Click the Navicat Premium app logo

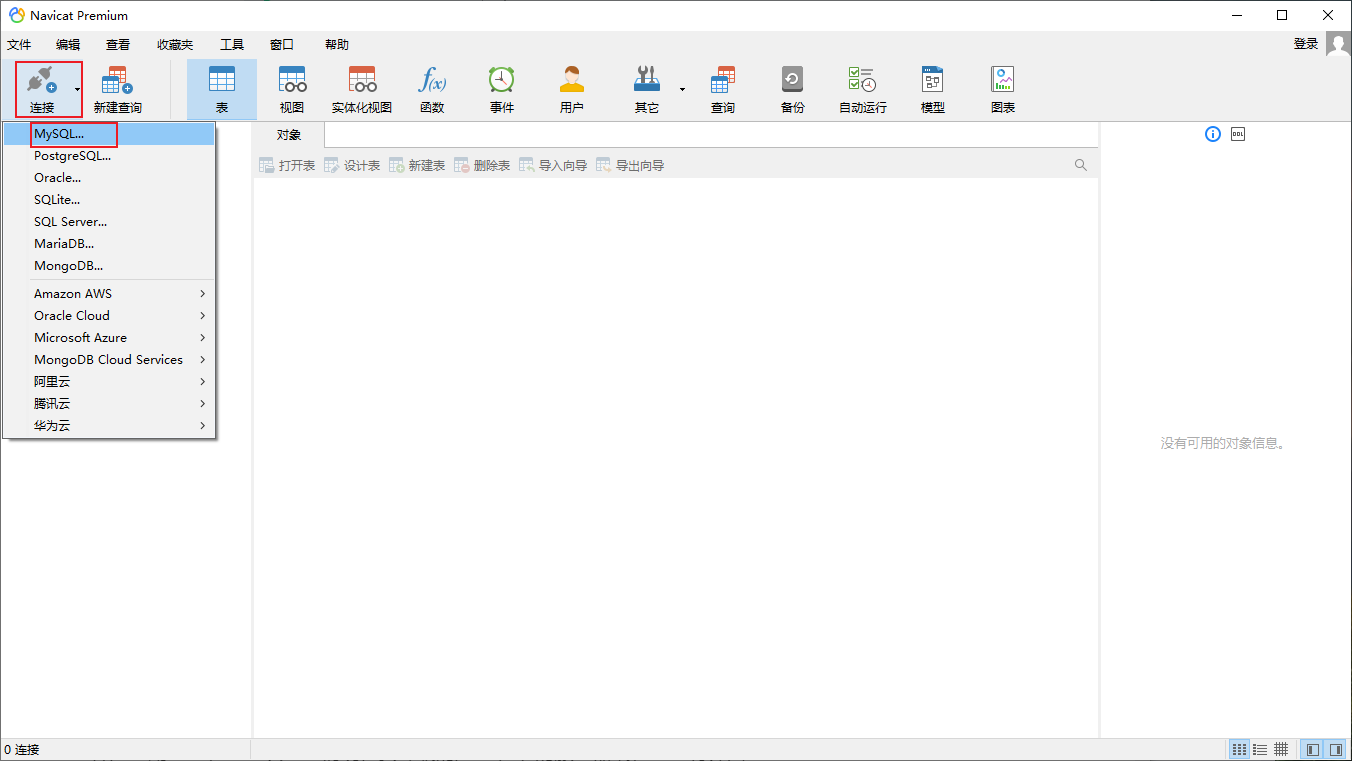(17, 15)
